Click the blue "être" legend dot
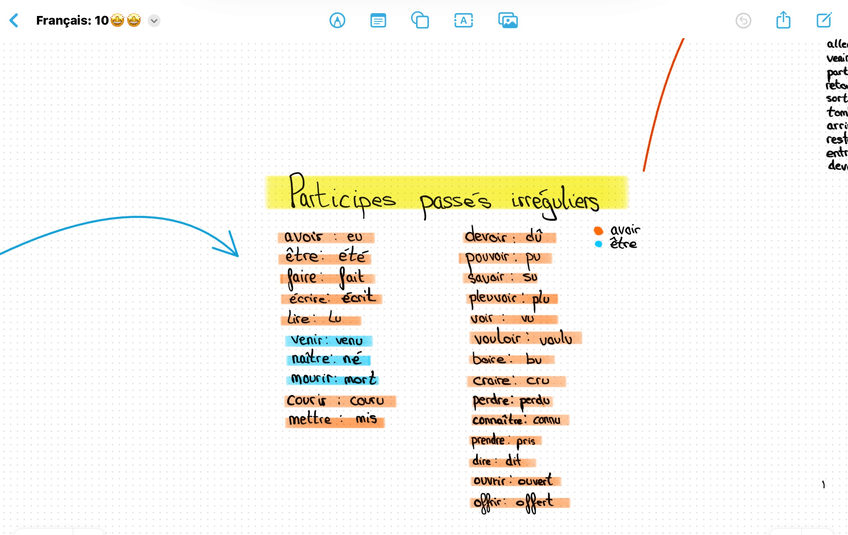The height and width of the screenshot is (535, 848). click(x=598, y=244)
